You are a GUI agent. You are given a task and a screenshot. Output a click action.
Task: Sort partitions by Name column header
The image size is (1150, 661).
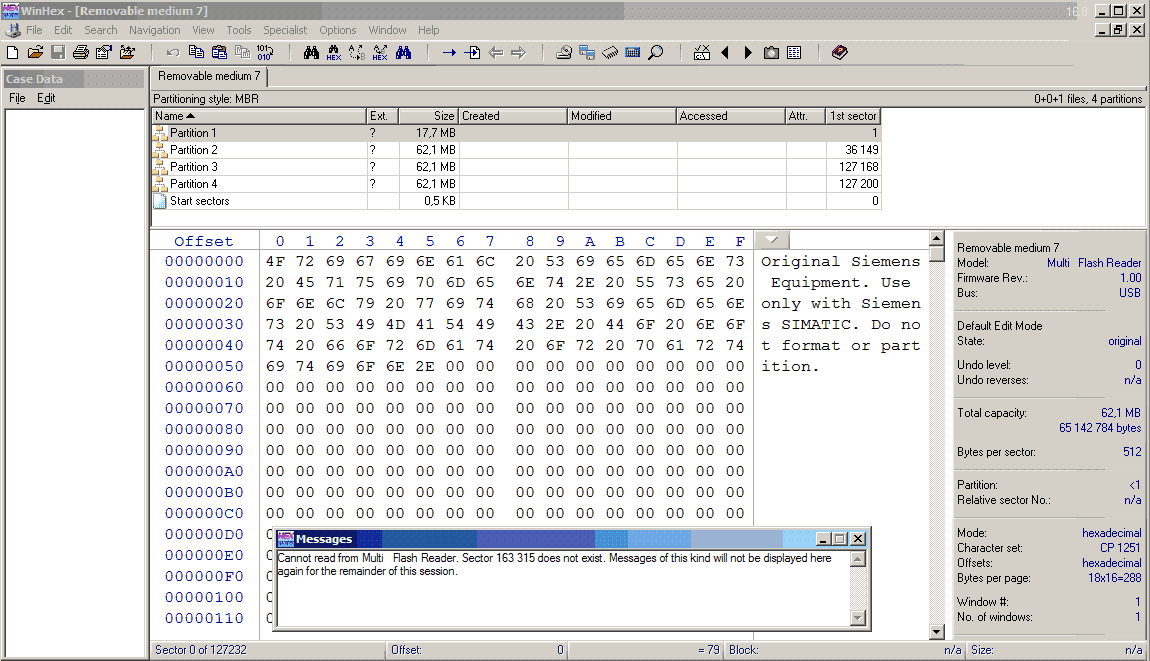pos(259,116)
